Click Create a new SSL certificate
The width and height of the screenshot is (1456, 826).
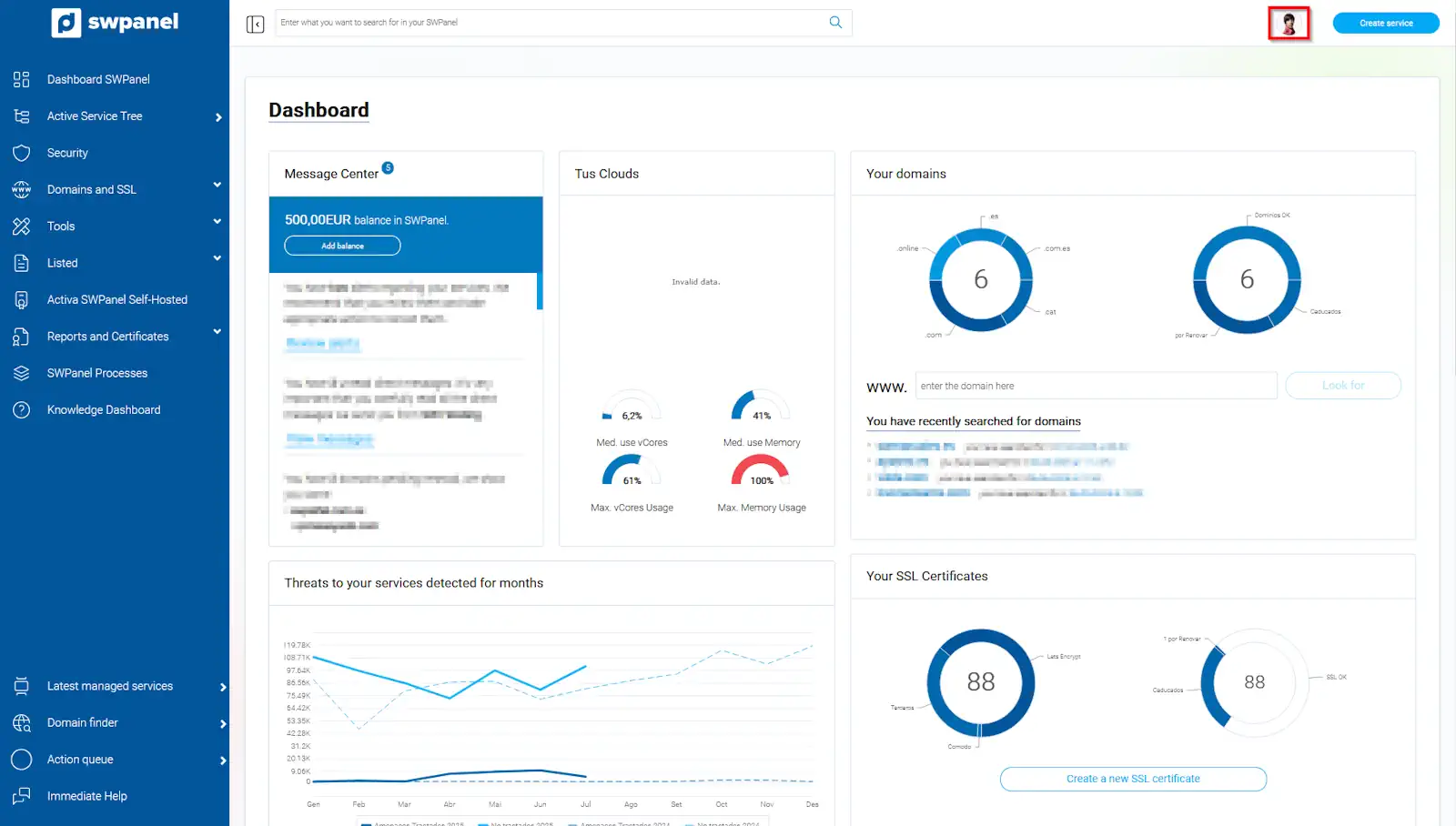[1132, 780]
